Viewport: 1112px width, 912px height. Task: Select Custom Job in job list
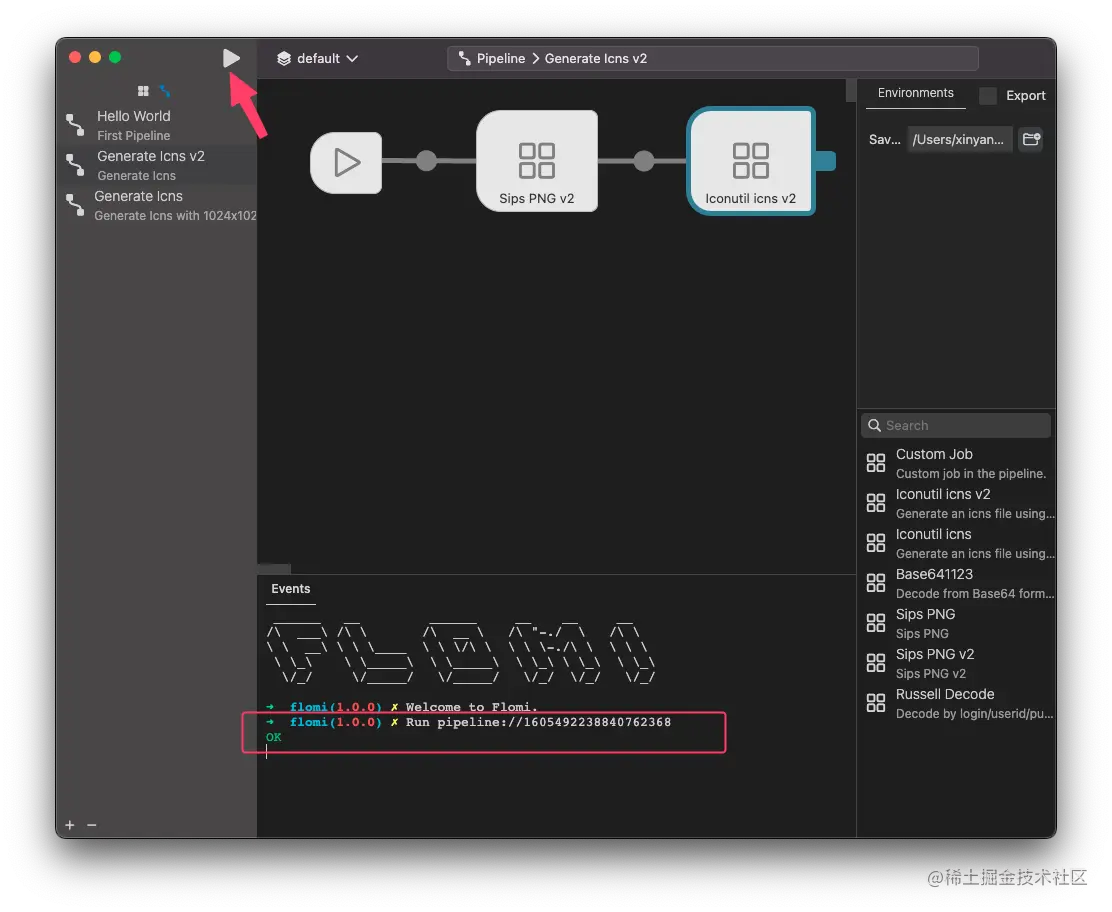tap(957, 463)
